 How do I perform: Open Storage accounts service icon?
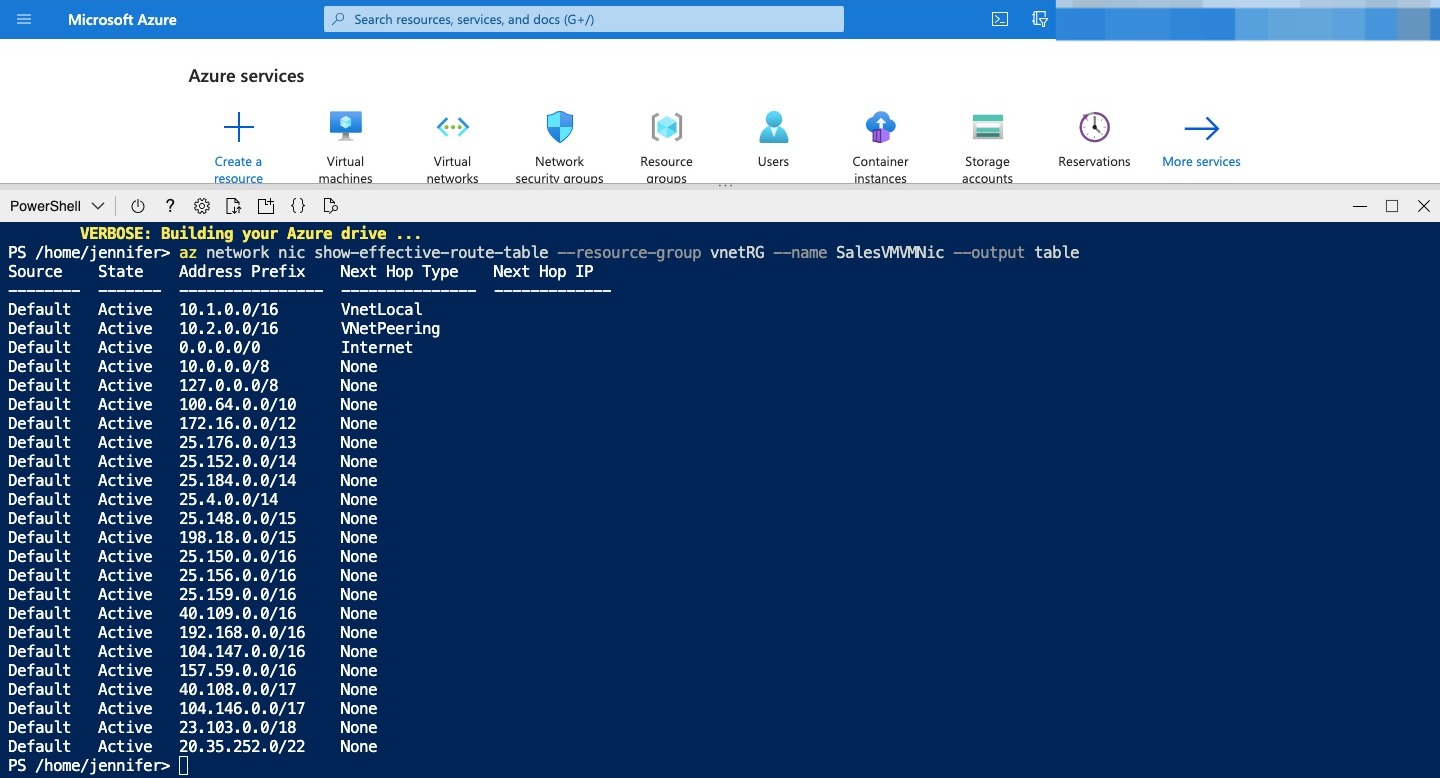point(987,127)
